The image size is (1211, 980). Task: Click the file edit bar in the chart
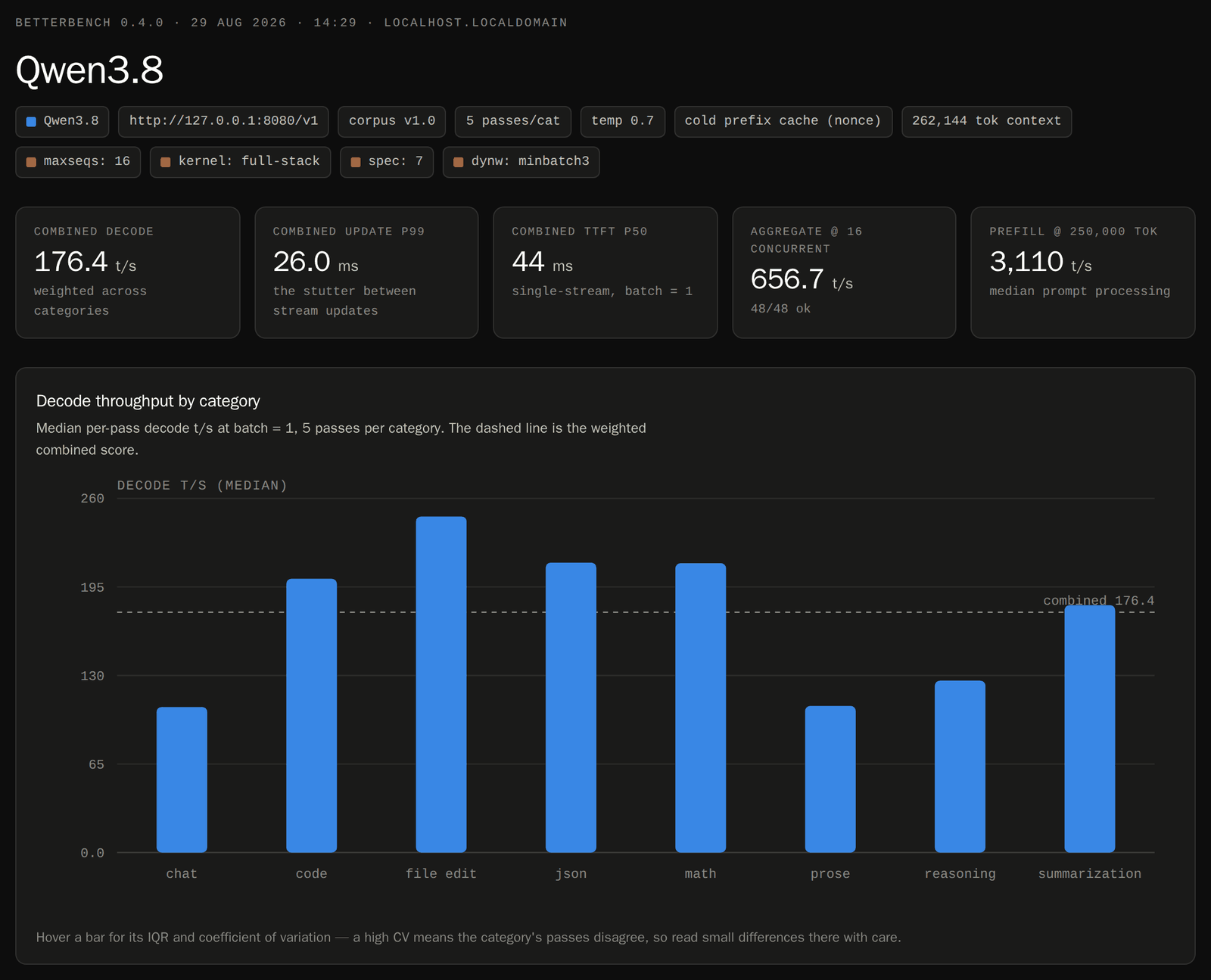click(x=441, y=684)
